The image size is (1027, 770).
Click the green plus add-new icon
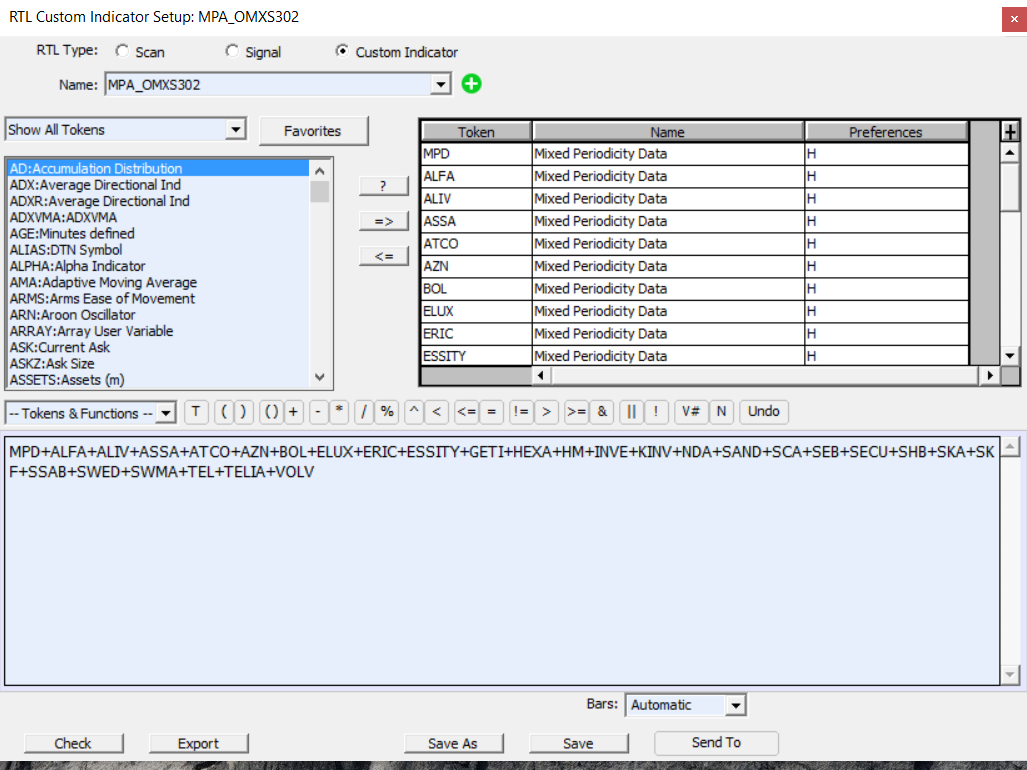pos(471,85)
